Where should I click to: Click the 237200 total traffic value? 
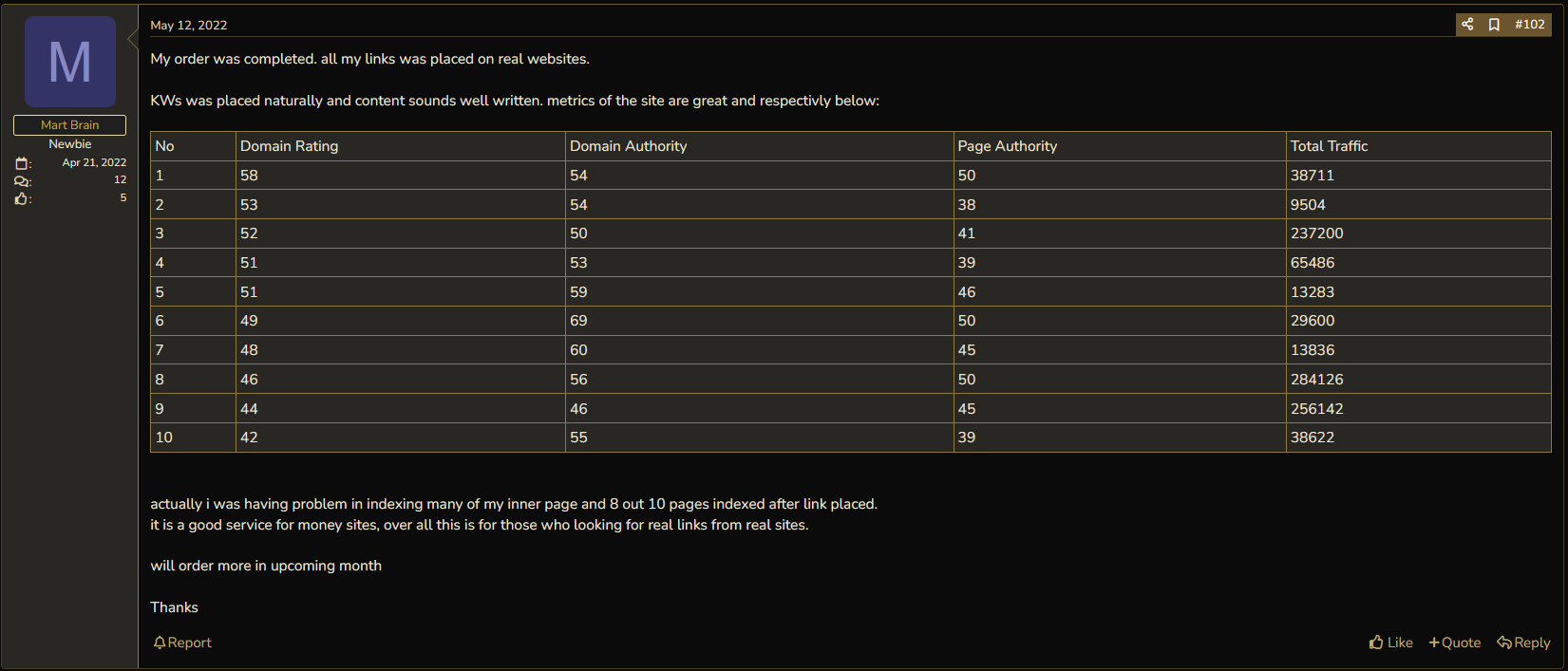tap(1316, 233)
